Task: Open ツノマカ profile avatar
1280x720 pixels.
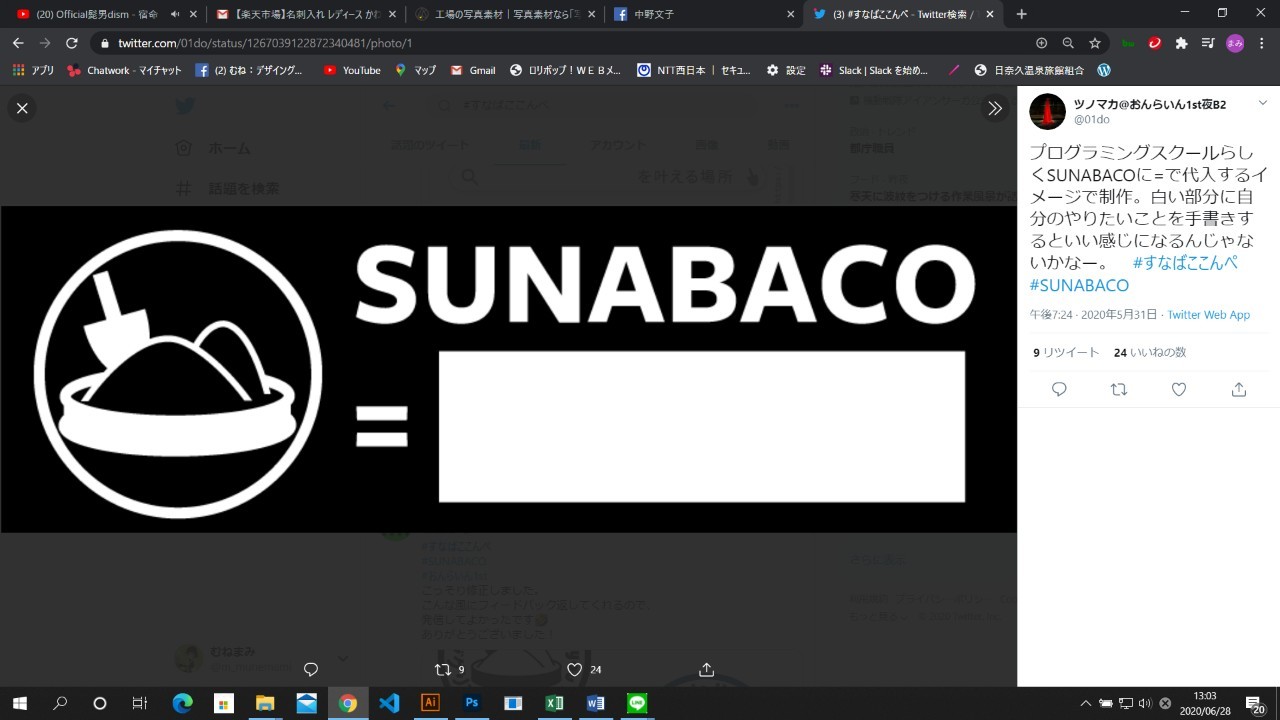Action: 1047,111
